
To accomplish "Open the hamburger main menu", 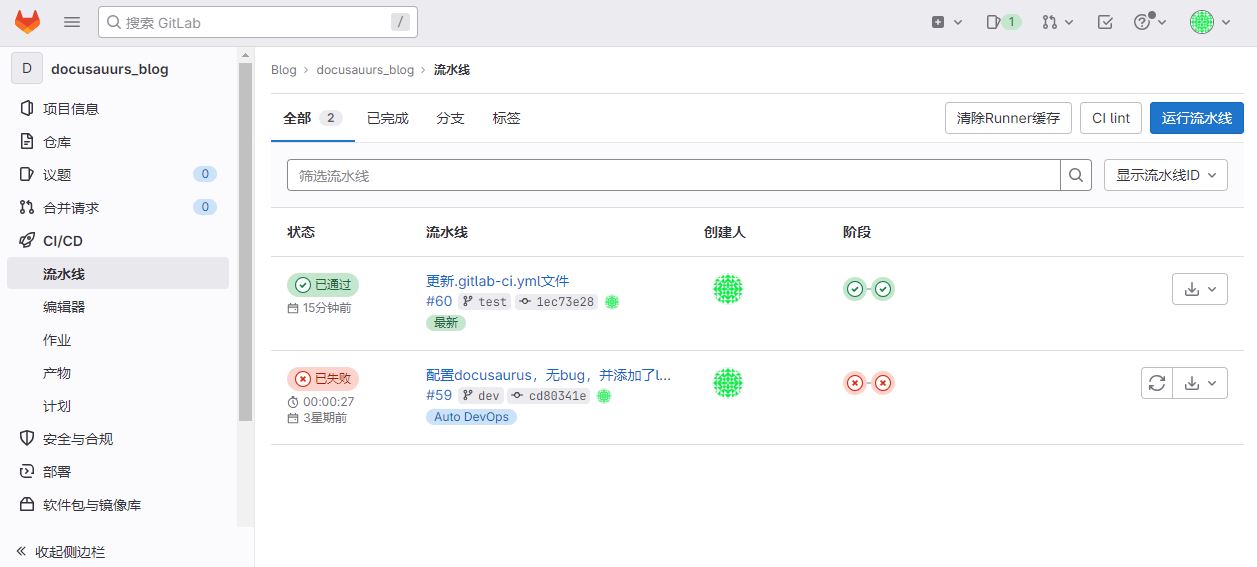I will coord(72,22).
